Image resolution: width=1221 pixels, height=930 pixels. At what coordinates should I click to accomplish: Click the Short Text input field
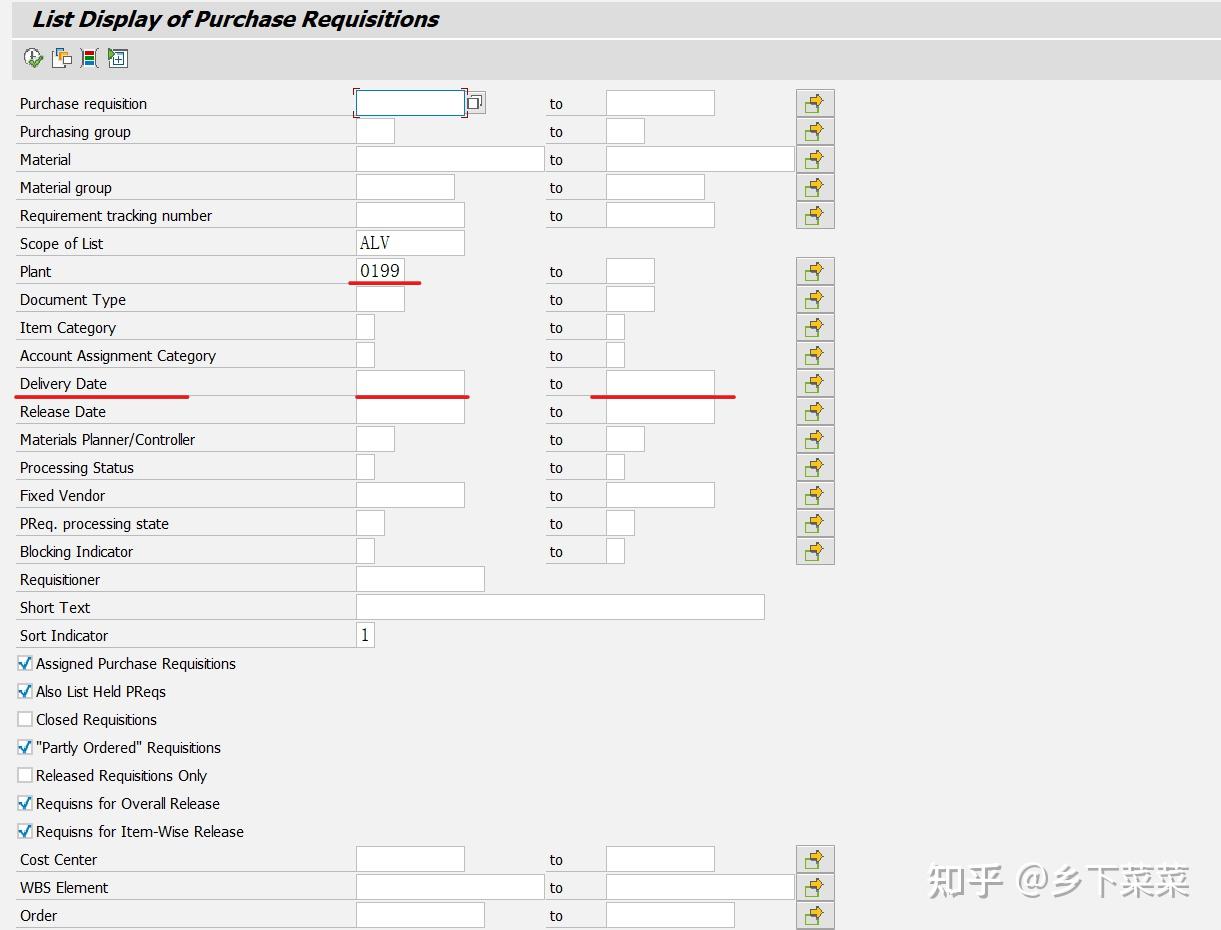[x=560, y=607]
